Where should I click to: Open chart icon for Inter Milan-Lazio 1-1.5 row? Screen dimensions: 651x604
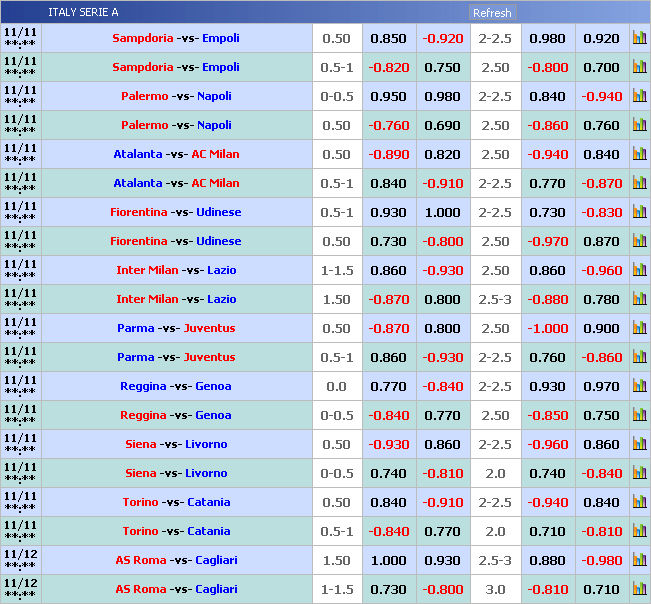[640, 271]
